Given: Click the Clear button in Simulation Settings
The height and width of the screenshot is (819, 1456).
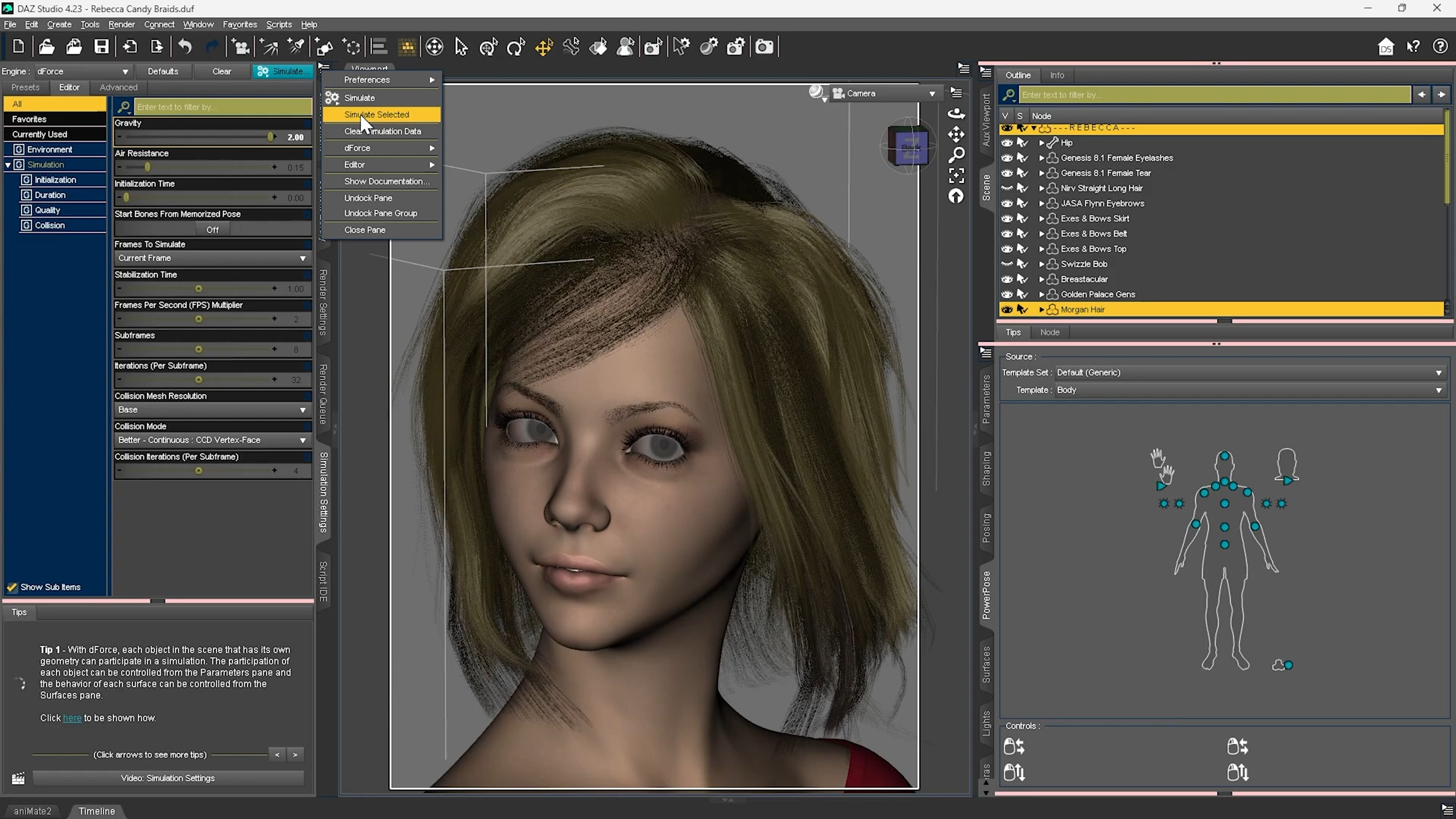Looking at the screenshot, I should (x=222, y=71).
